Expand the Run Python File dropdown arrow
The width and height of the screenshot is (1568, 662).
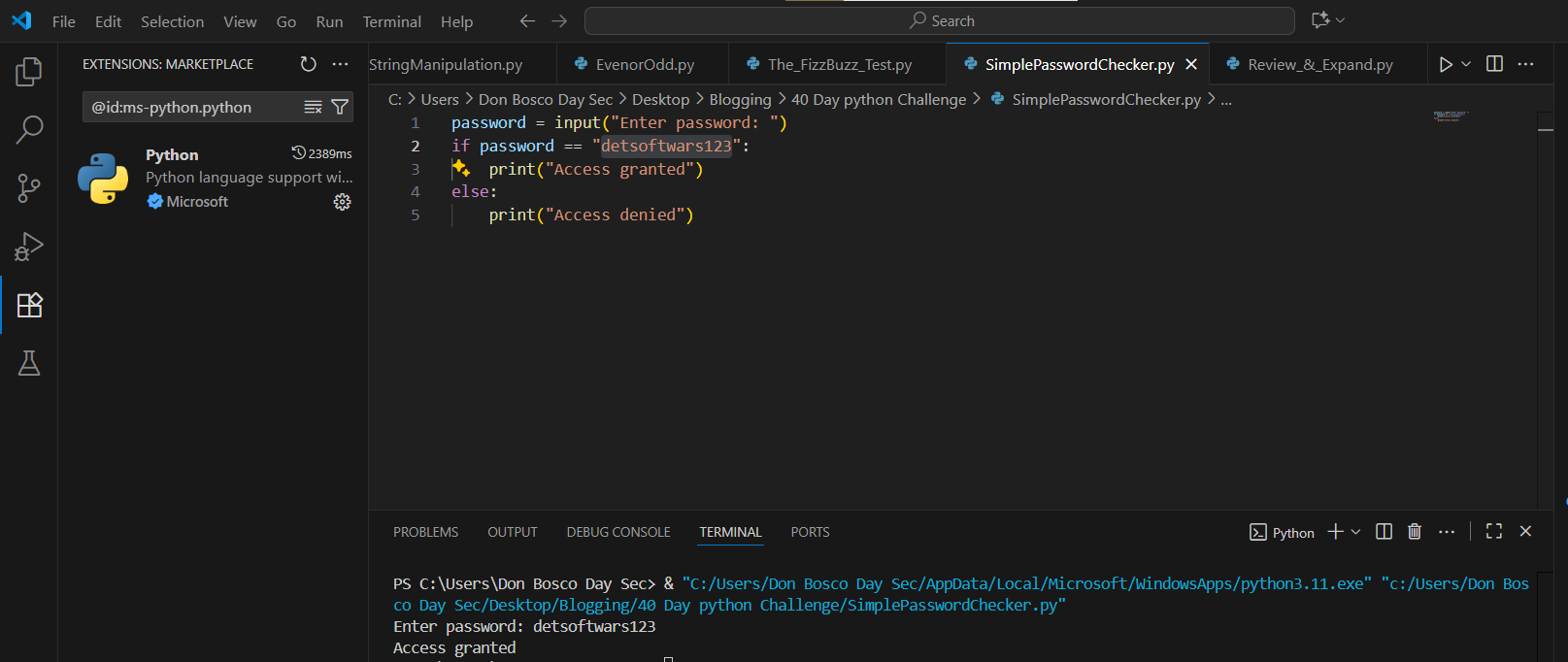tap(1466, 64)
